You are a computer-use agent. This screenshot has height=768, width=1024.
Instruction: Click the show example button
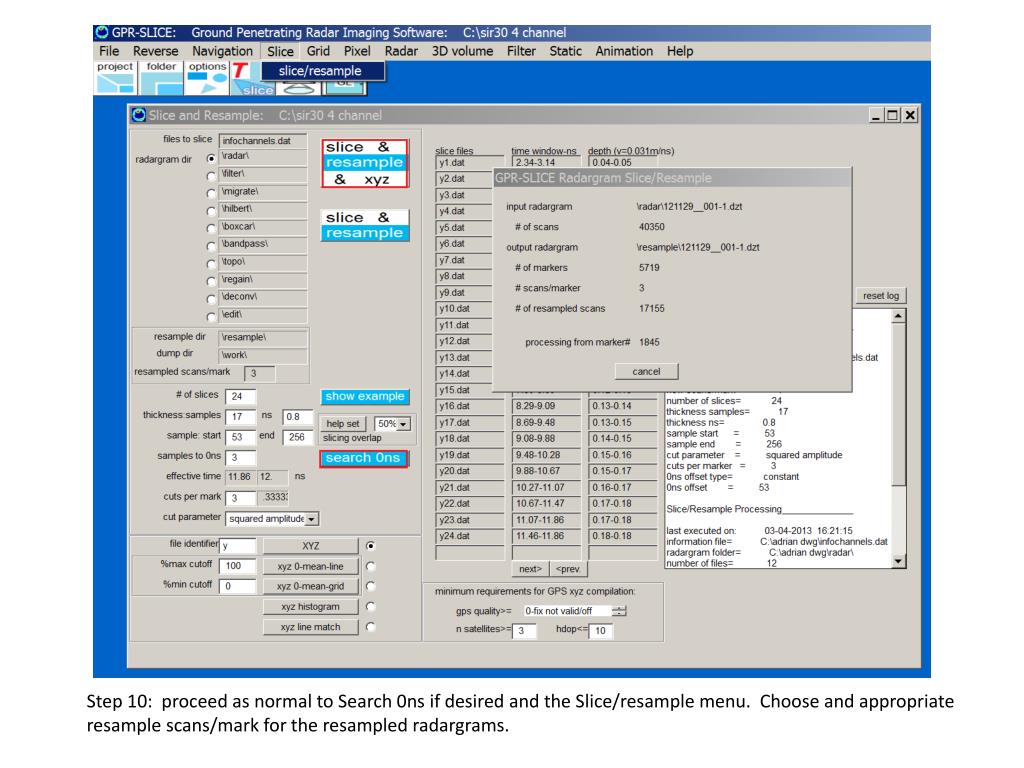point(365,396)
